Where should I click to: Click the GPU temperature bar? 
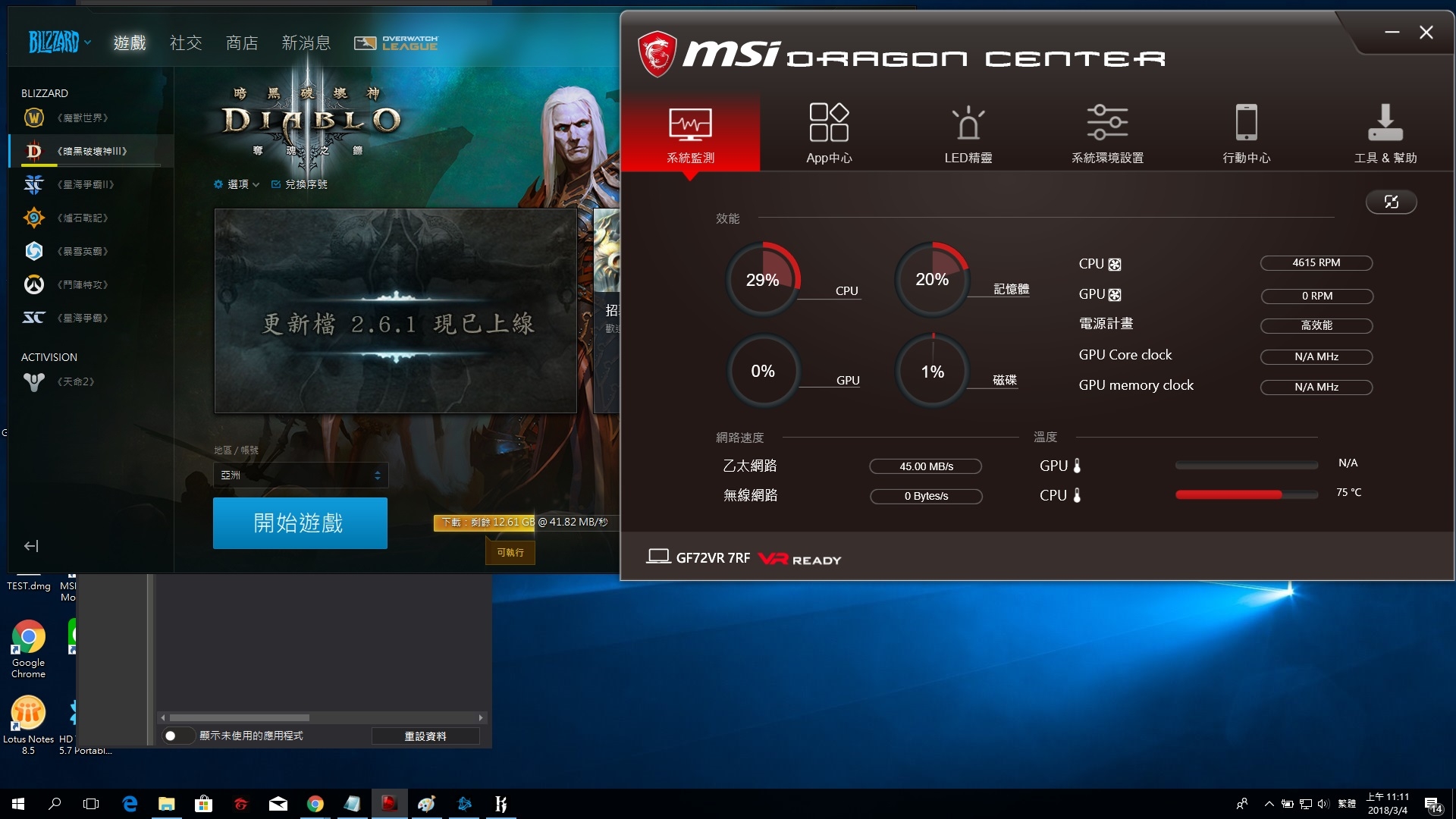(x=1246, y=465)
